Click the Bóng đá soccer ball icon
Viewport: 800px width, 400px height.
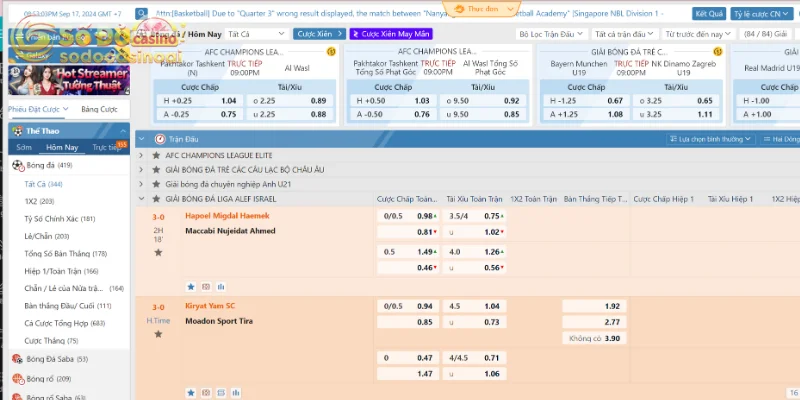(17, 164)
